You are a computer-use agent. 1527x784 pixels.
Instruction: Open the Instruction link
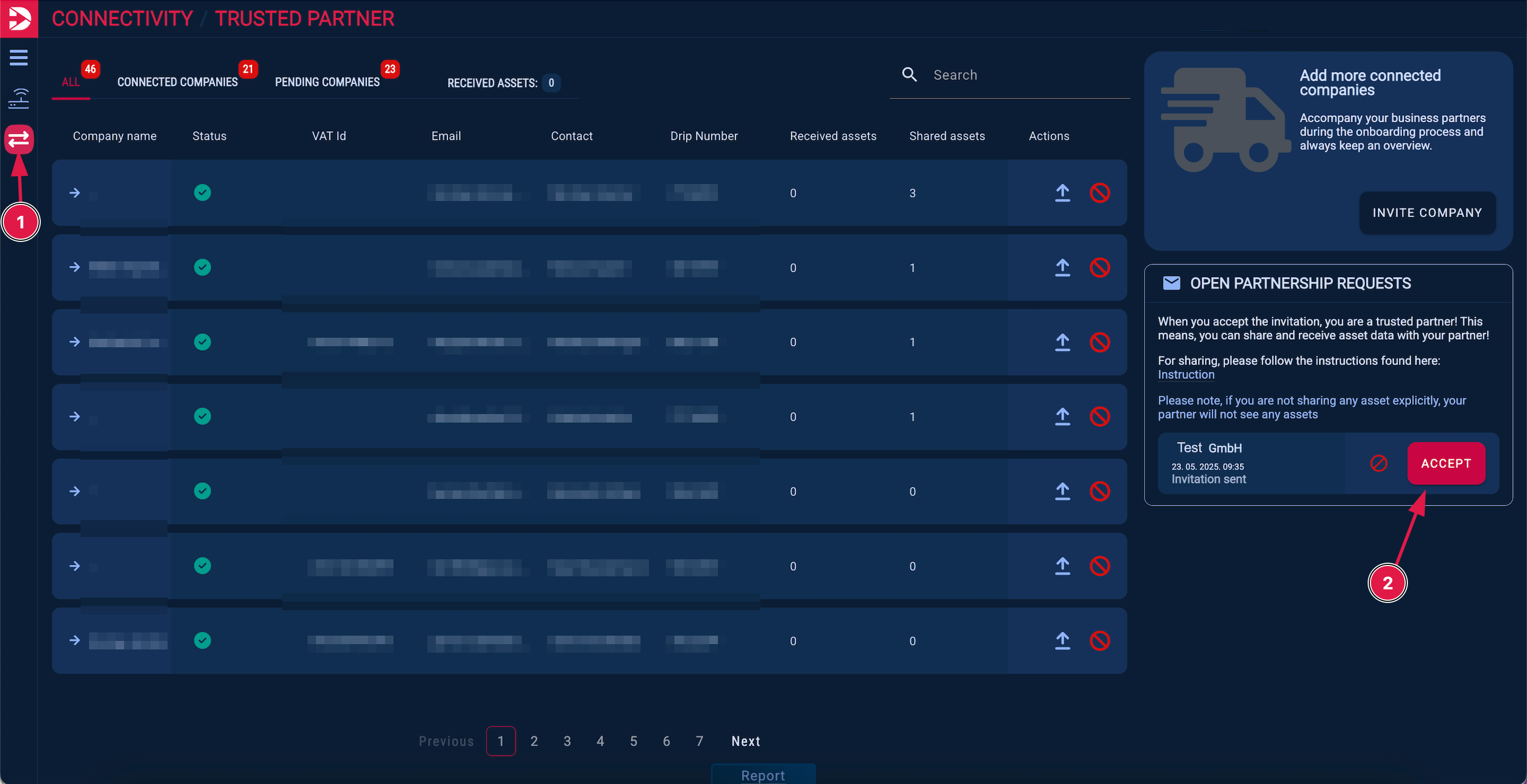[1185, 375]
